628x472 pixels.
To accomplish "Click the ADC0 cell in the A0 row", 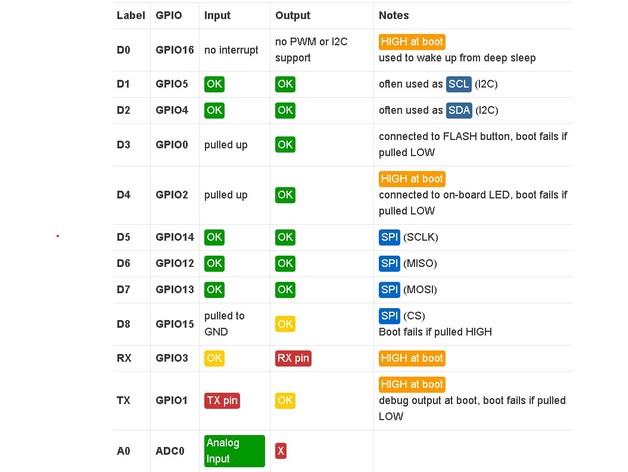I will tap(171, 451).
